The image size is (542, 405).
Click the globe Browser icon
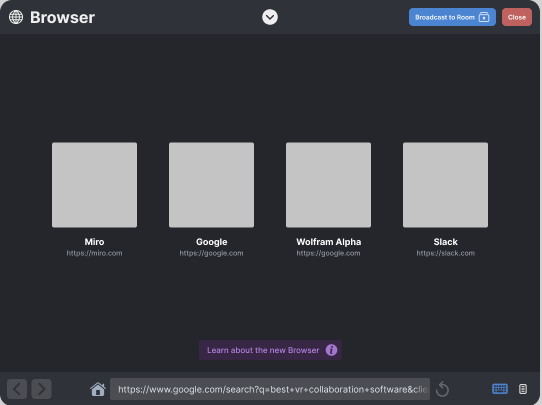tap(16, 17)
